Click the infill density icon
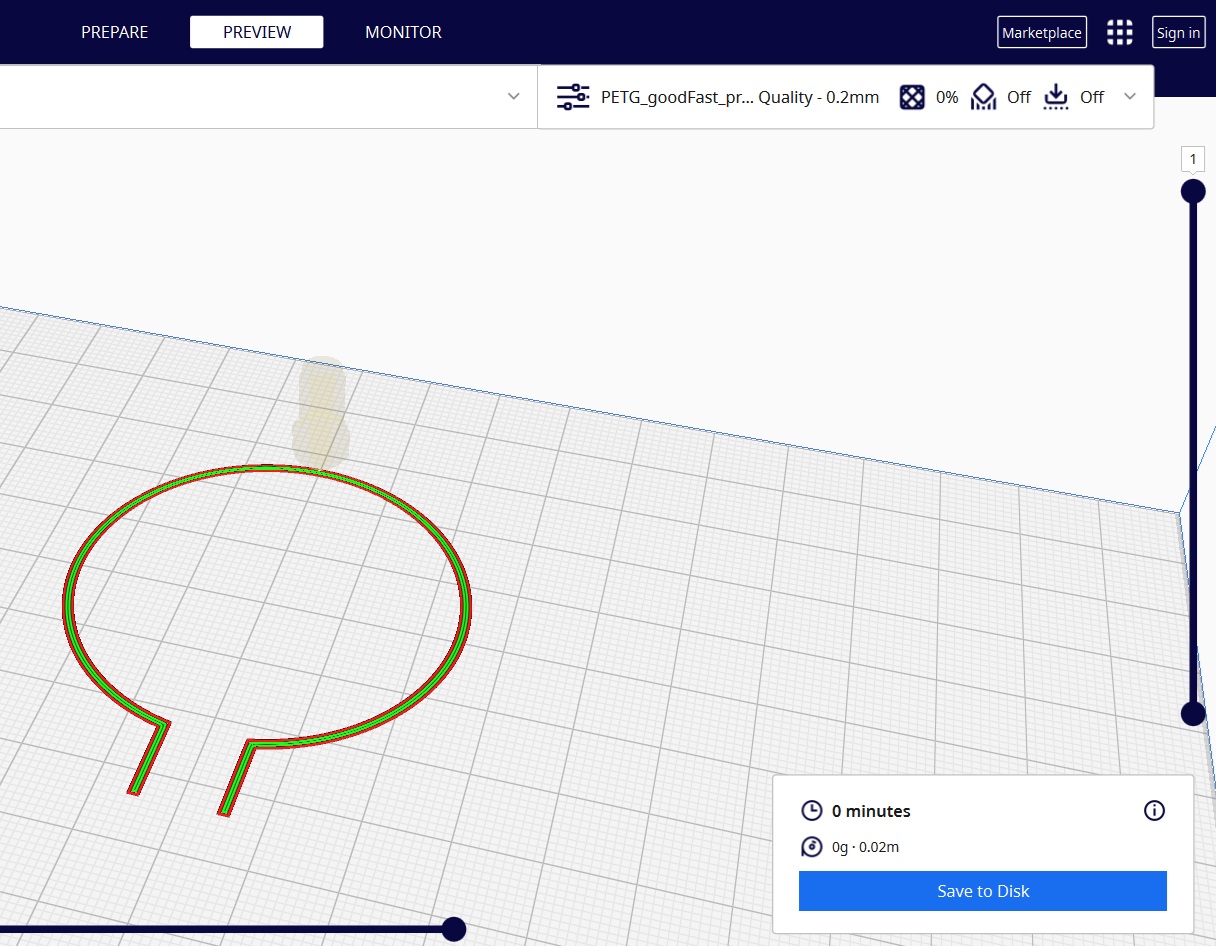 [912, 97]
